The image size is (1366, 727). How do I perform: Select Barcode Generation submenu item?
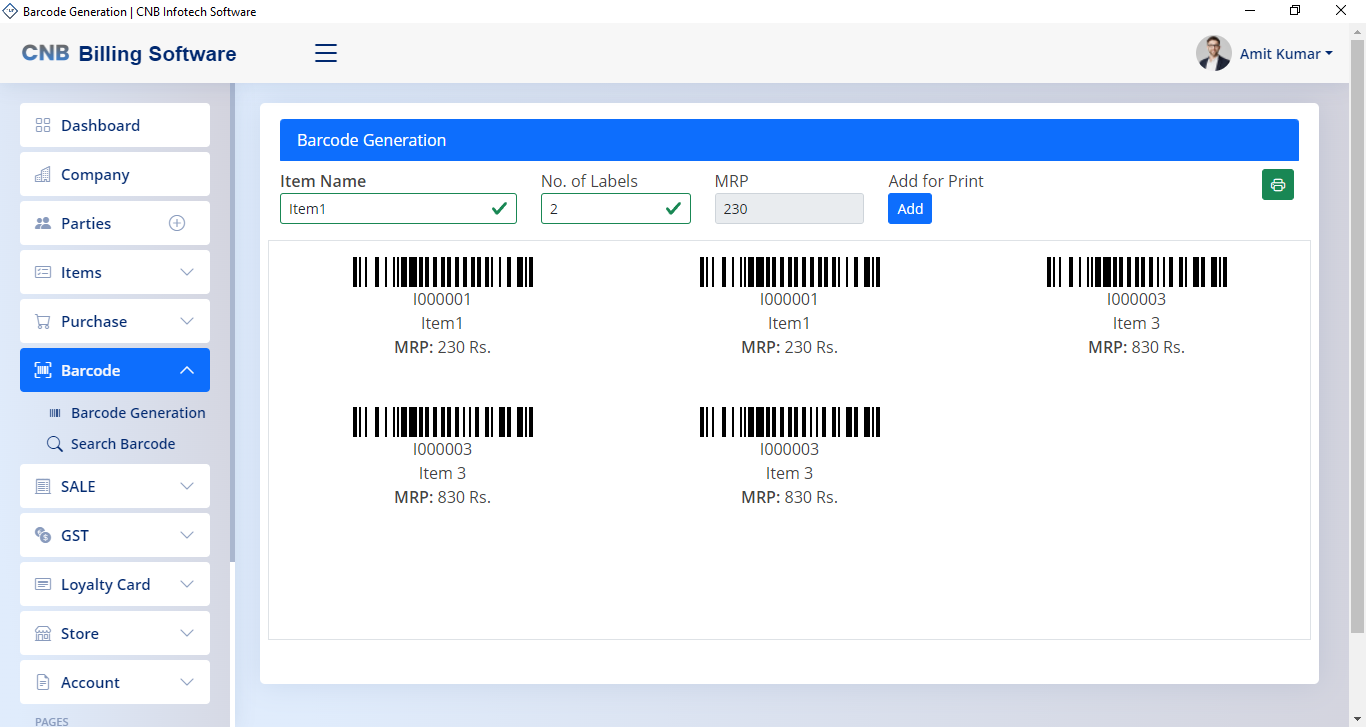[138, 413]
